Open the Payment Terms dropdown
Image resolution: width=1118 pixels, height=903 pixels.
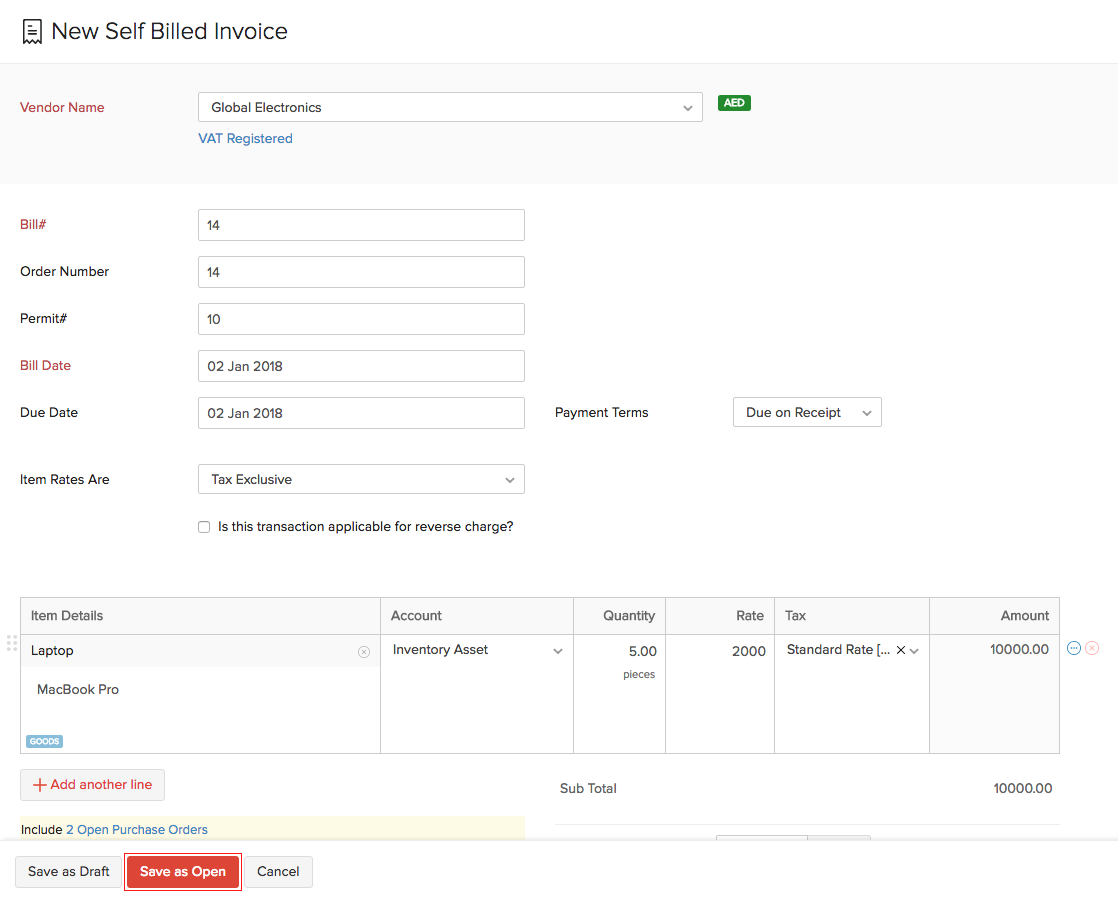coord(807,412)
